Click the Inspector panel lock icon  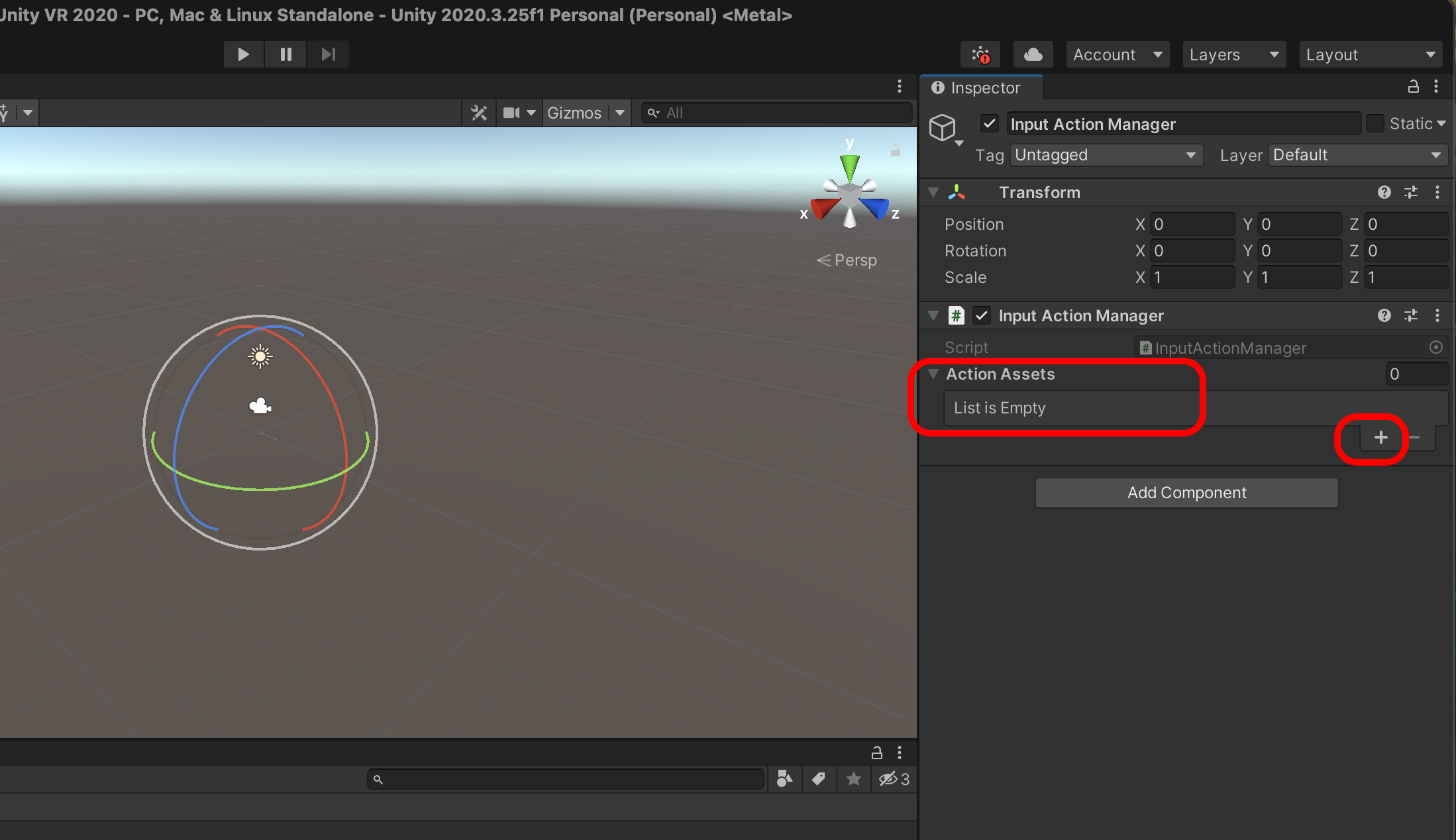click(1413, 87)
